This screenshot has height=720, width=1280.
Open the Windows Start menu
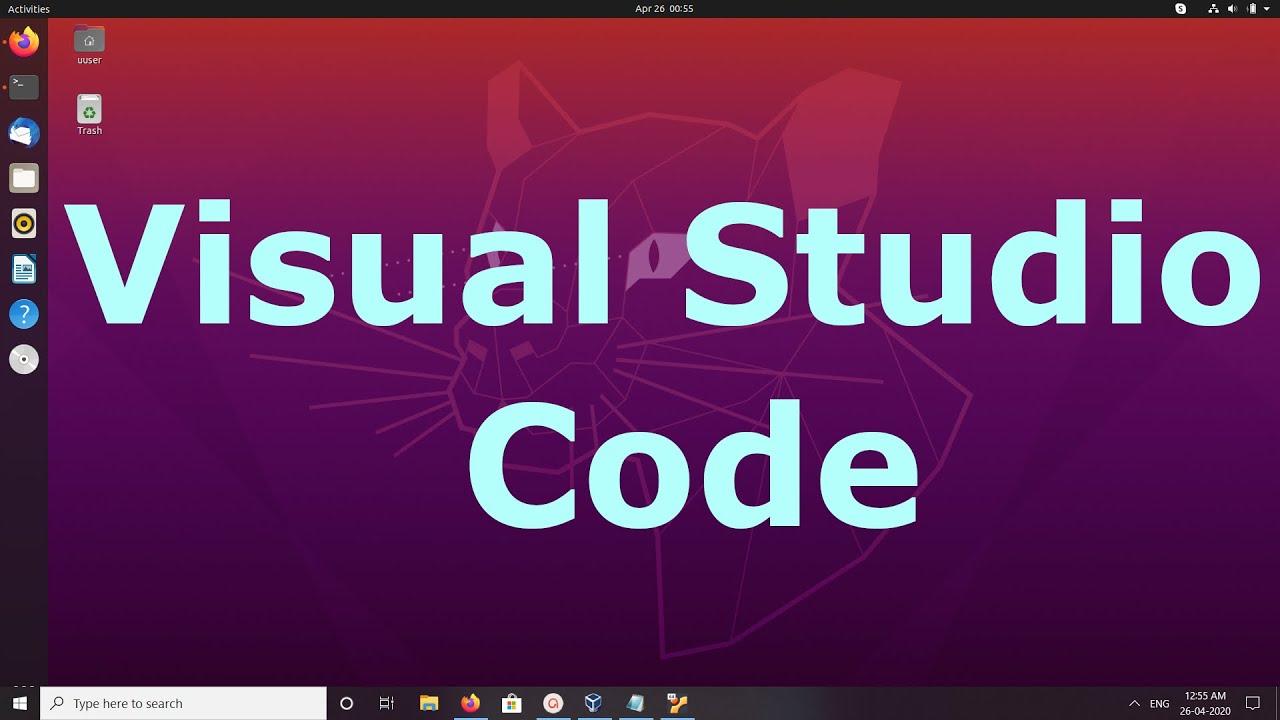pyautogui.click(x=20, y=703)
